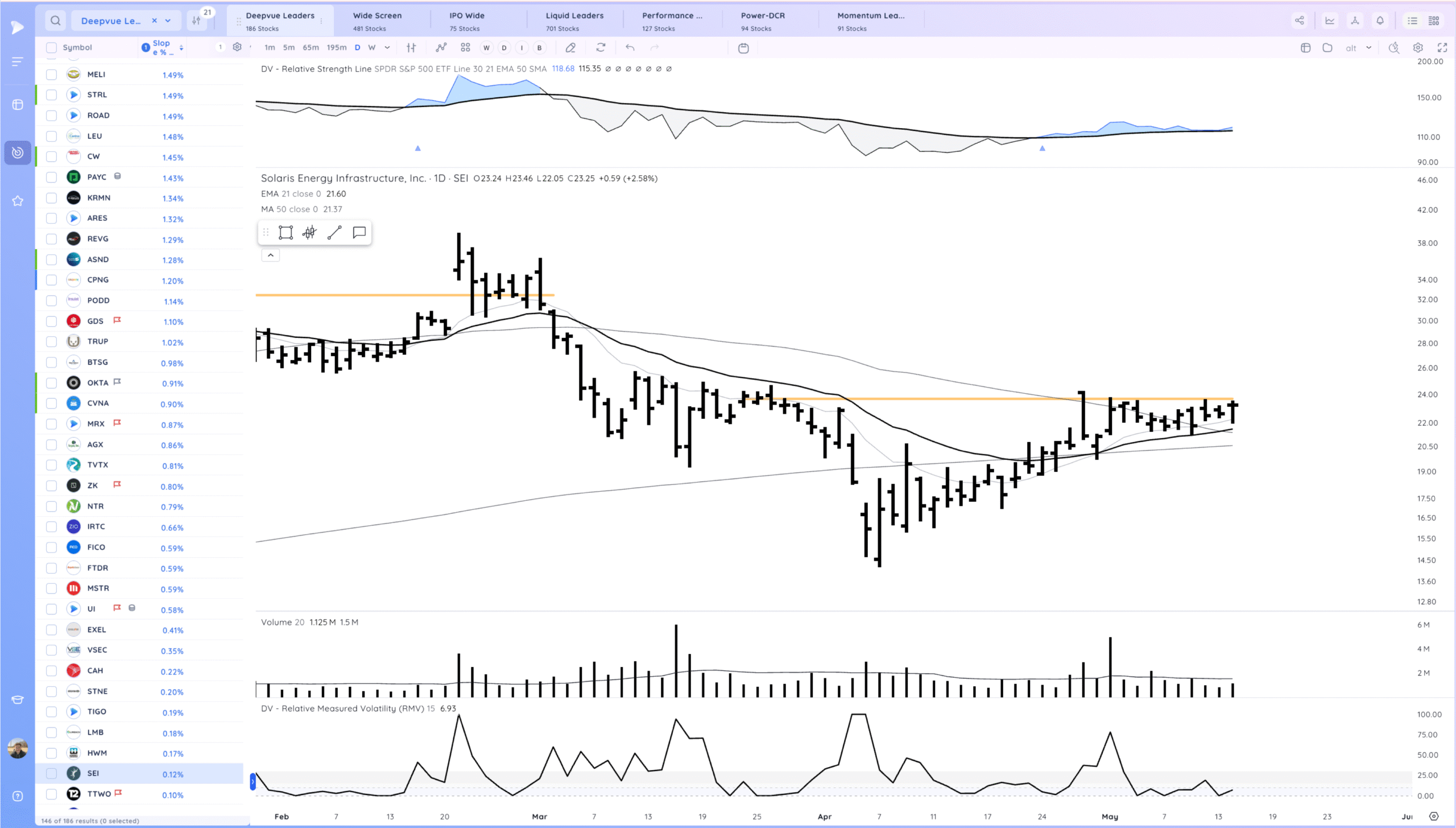This screenshot has width=1456, height=828.
Task: Select the 65m timeframe button
Action: tap(311, 48)
